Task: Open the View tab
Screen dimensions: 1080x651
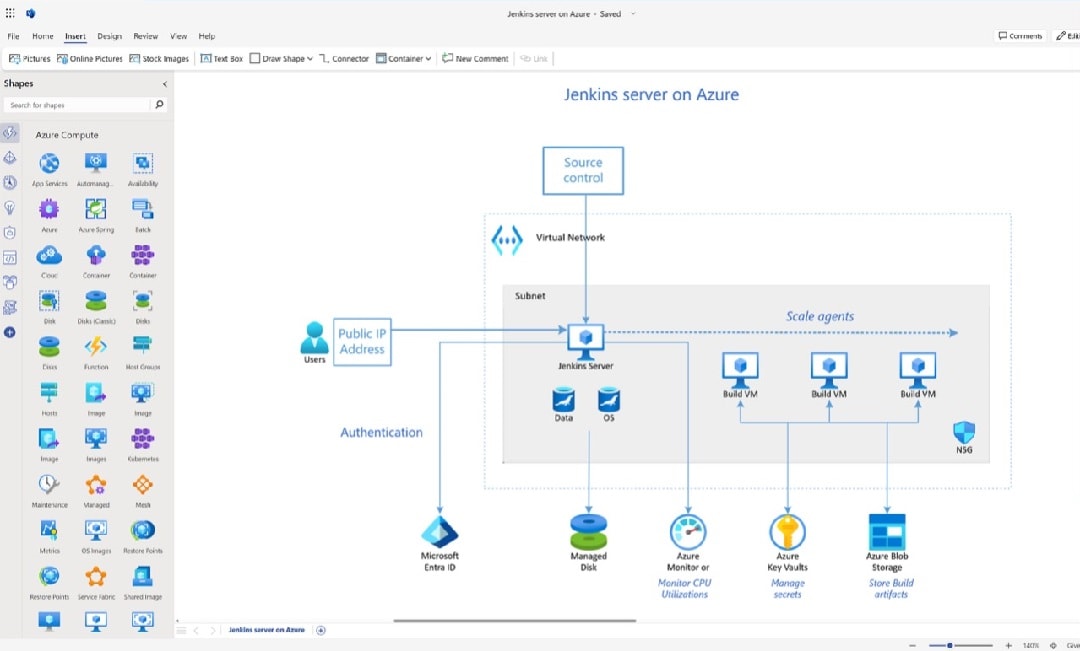Action: point(178,36)
